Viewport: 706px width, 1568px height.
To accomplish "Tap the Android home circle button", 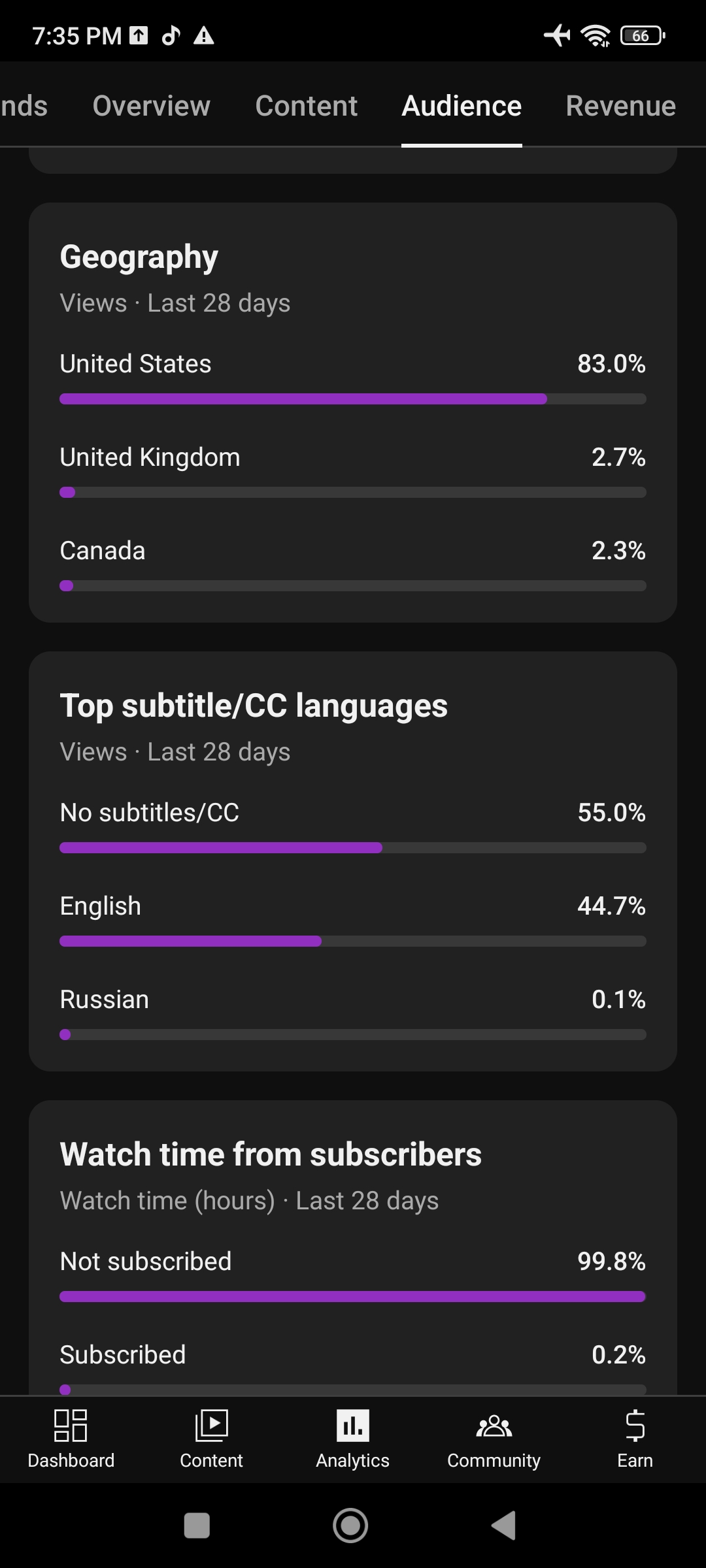I will 350,1526.
